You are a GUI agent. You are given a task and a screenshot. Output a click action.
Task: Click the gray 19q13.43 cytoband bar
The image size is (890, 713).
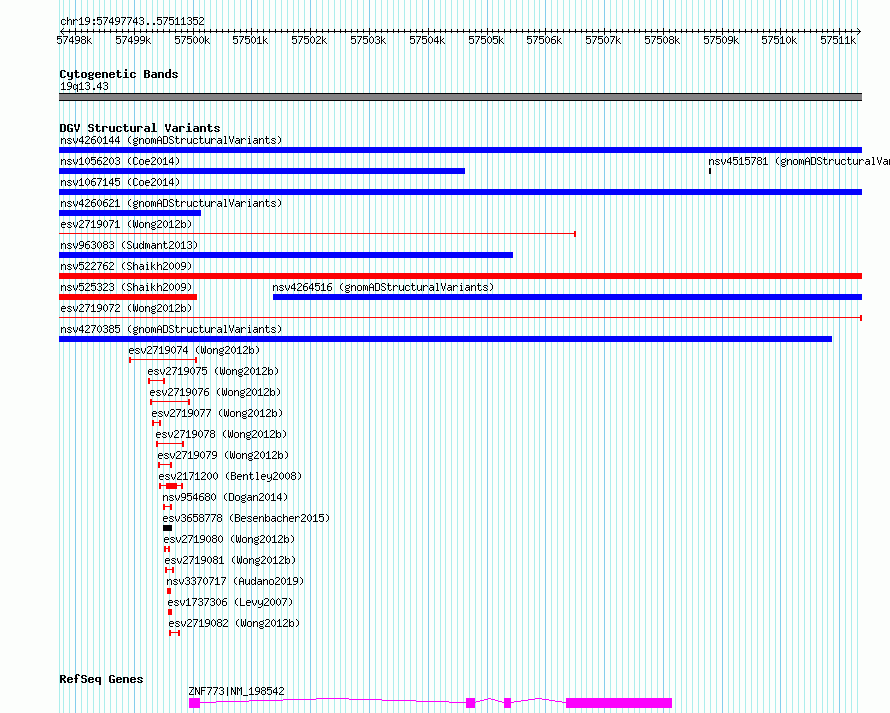pyautogui.click(x=460, y=97)
